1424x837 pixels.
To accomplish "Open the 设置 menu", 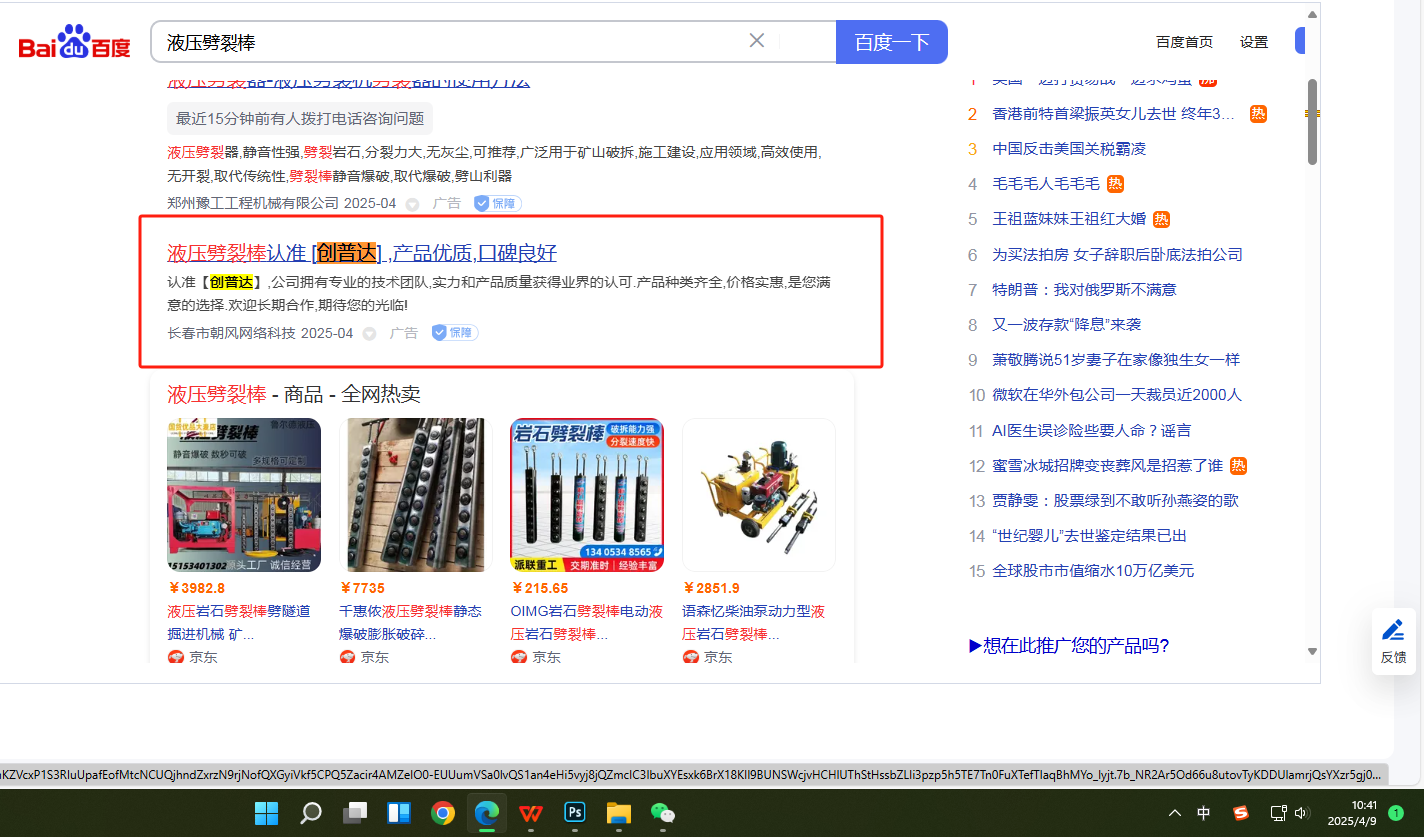I will 1254,42.
